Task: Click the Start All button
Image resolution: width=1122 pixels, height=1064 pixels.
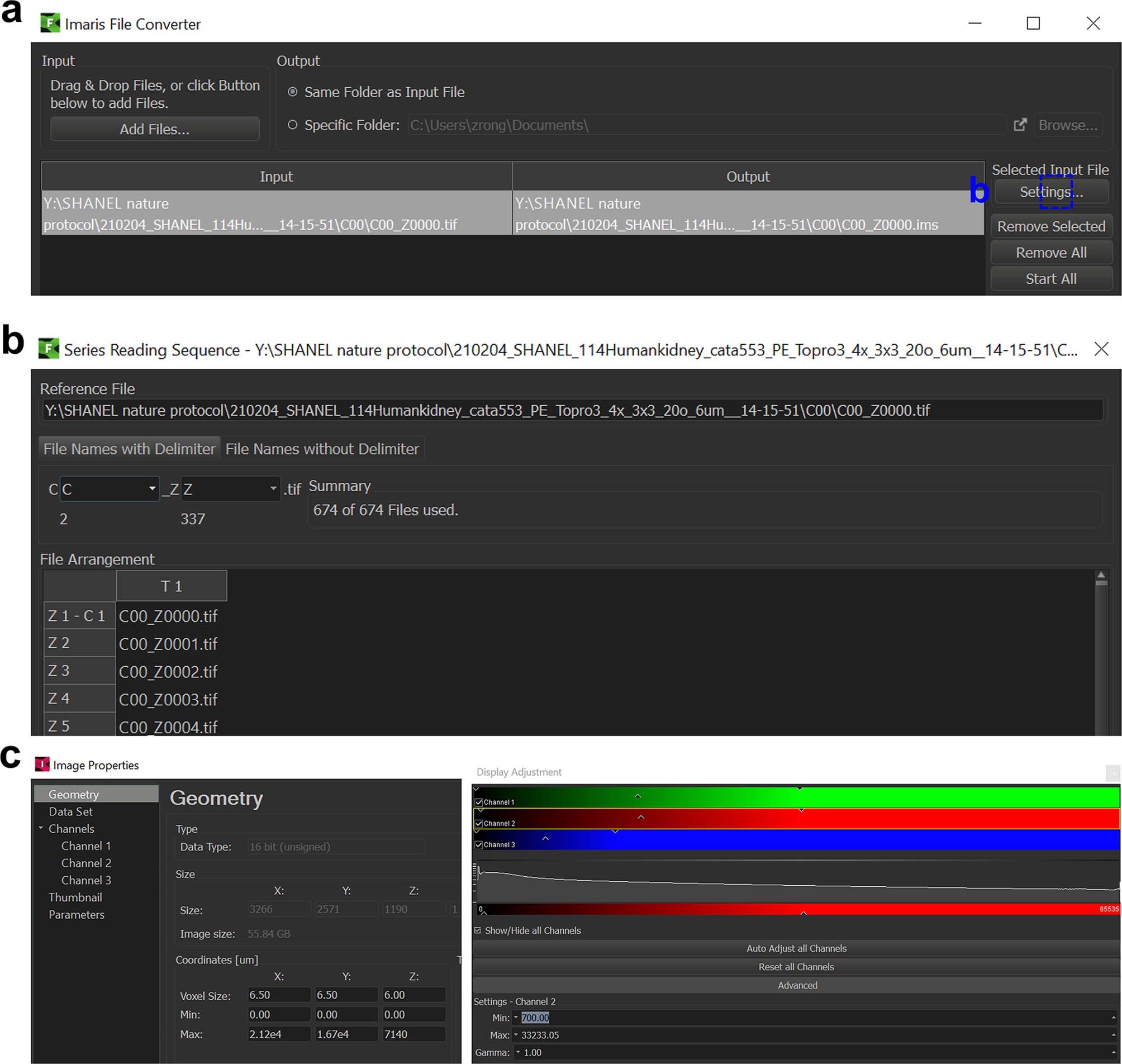Action: (1050, 278)
